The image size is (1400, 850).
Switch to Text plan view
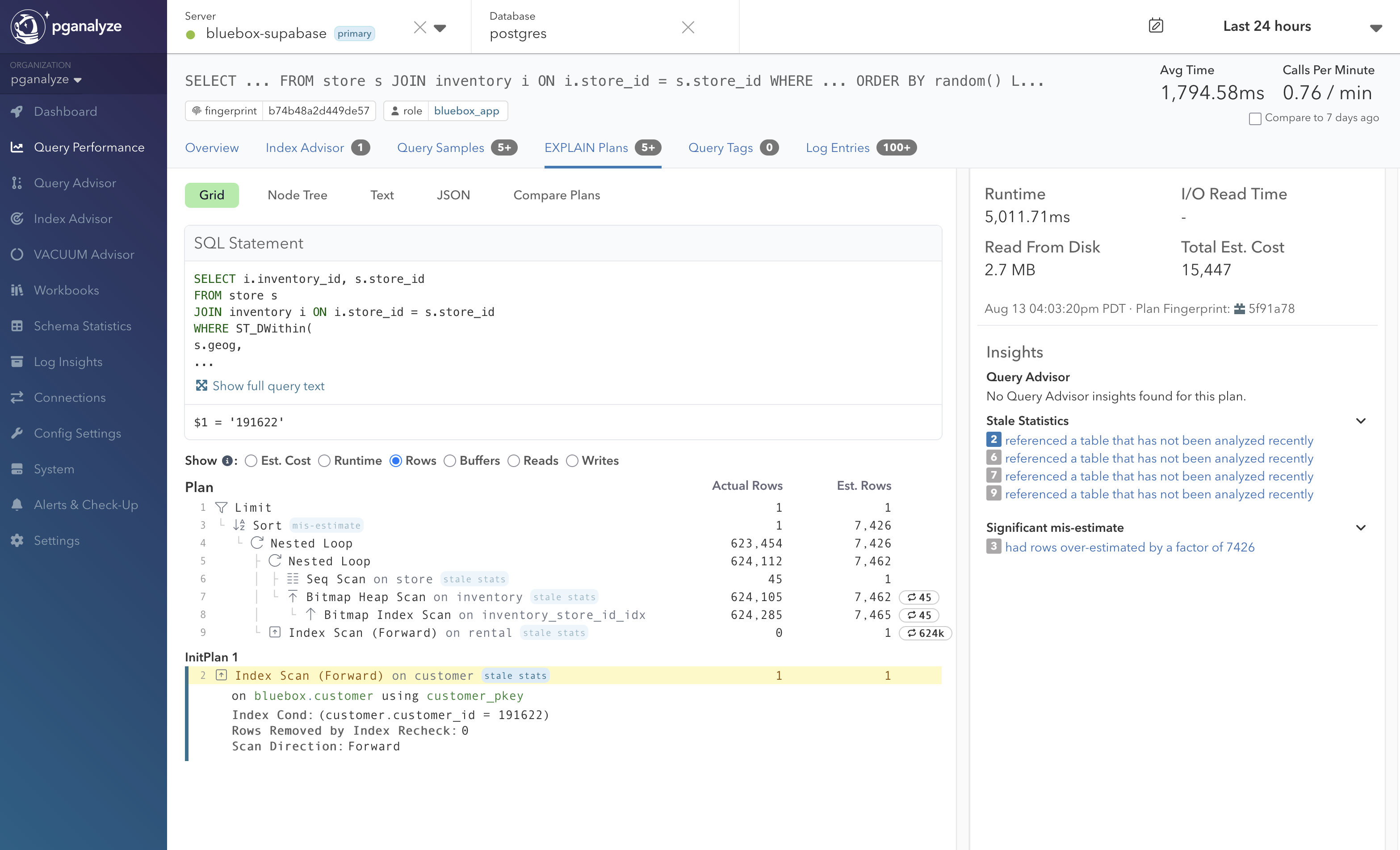pos(382,195)
